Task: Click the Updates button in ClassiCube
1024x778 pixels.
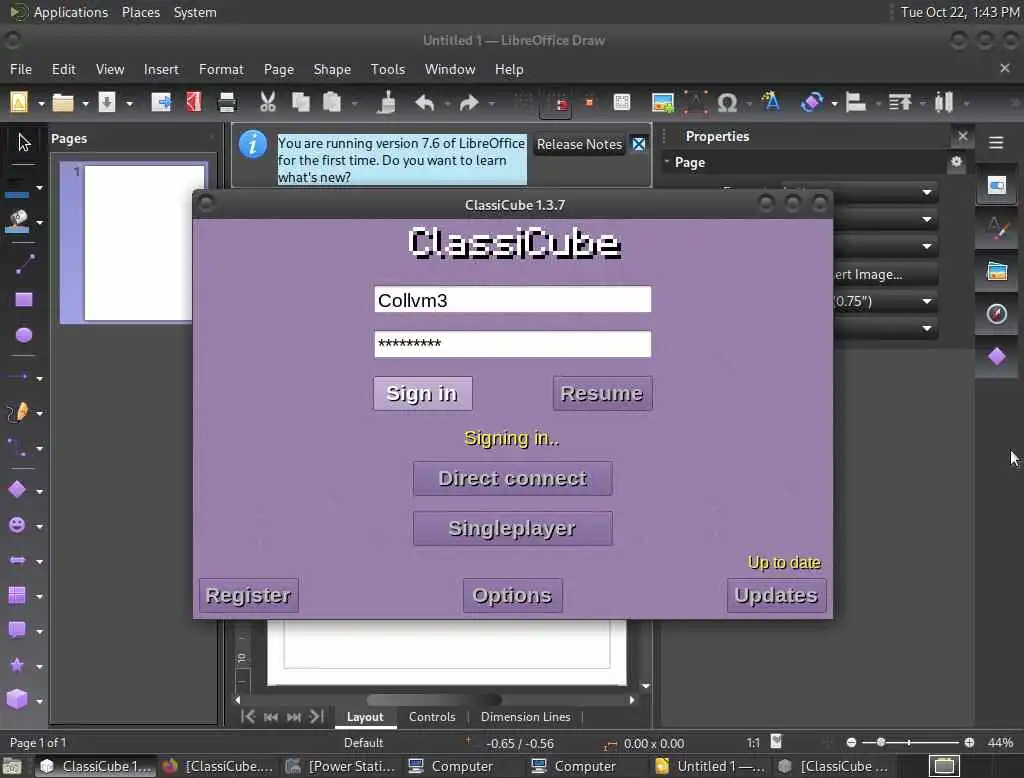Action: click(x=776, y=595)
